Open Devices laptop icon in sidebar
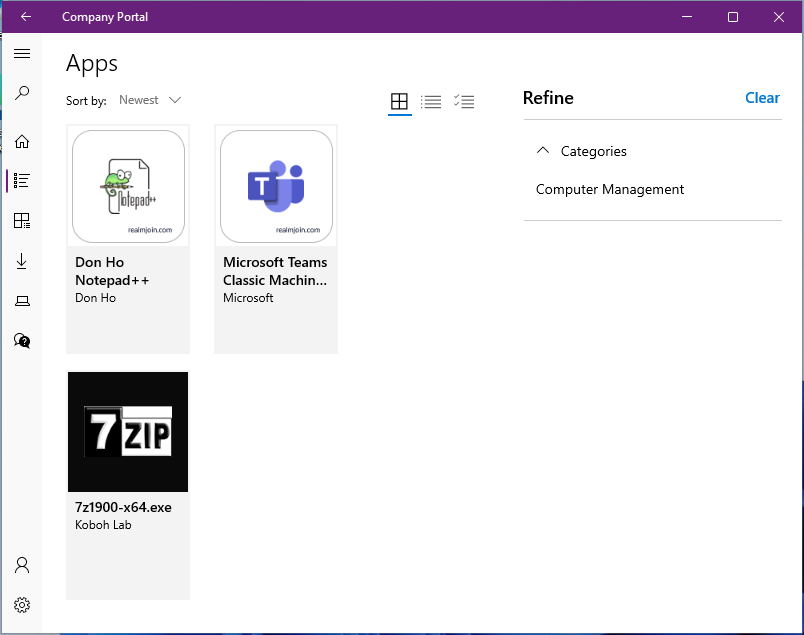Viewport: 804px width, 635px height. click(x=22, y=301)
